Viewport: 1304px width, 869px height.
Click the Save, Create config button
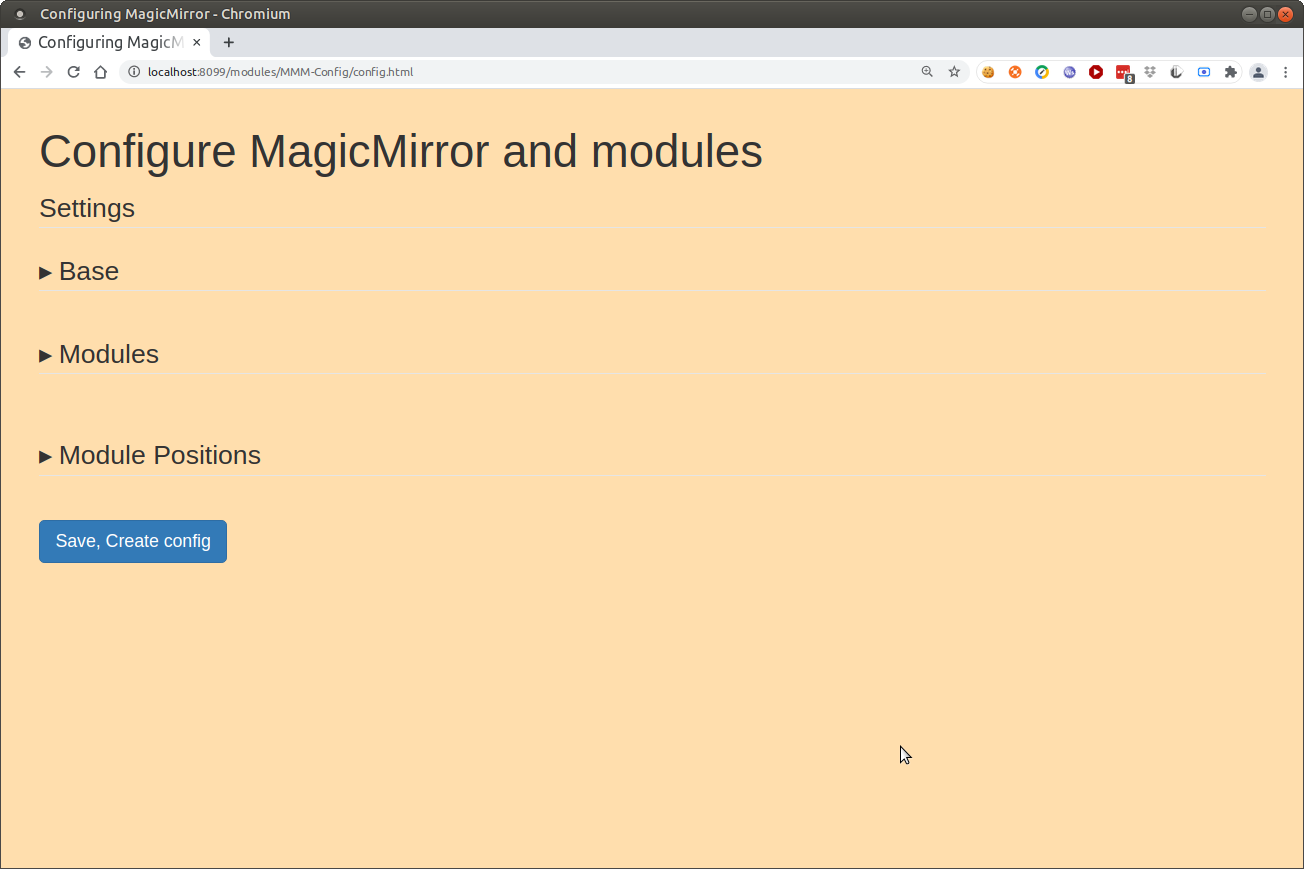133,541
